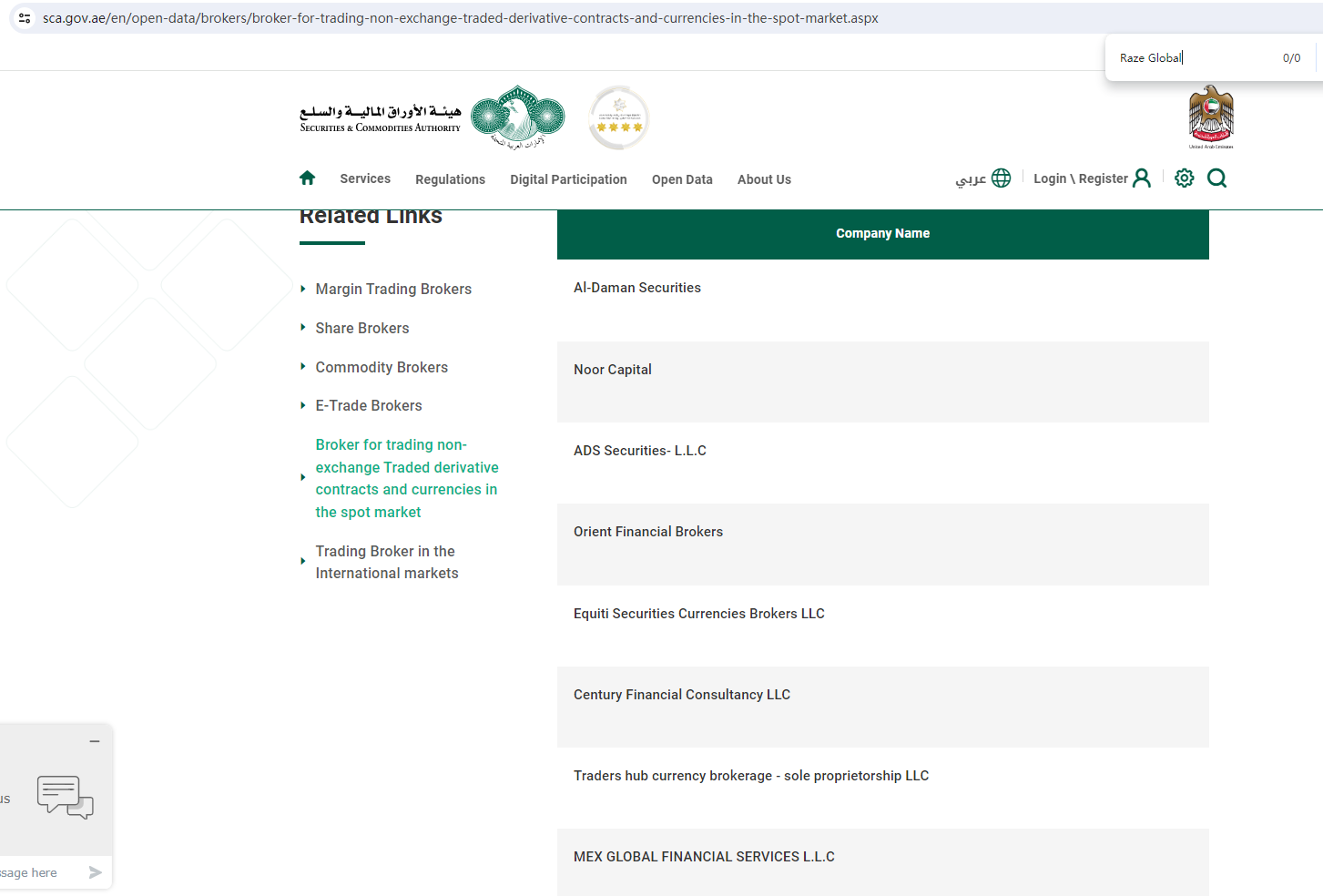Viewport: 1323px width, 896px height.
Task: View site information icon in address bar
Action: pos(25,18)
